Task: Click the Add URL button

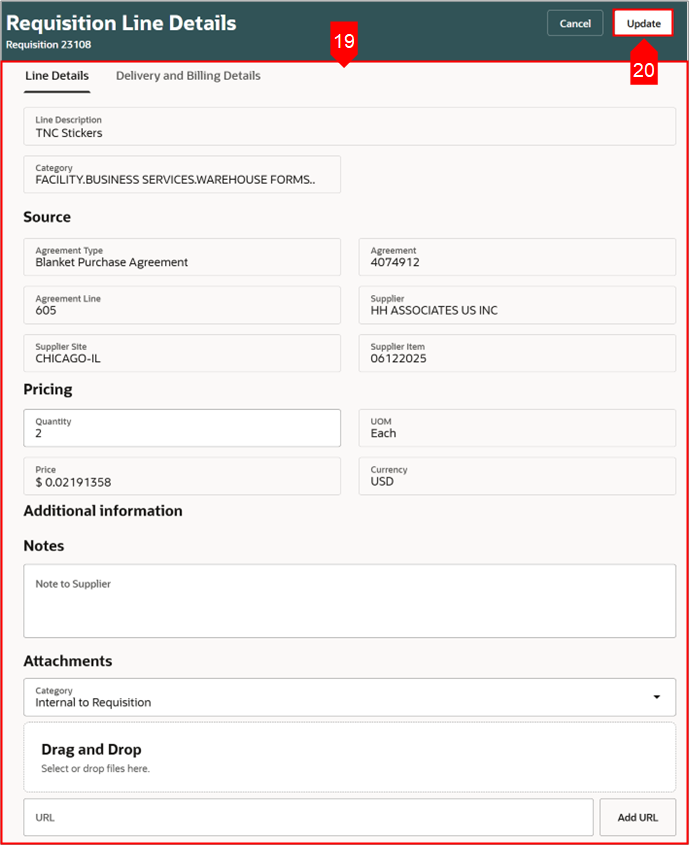Action: coord(637,817)
